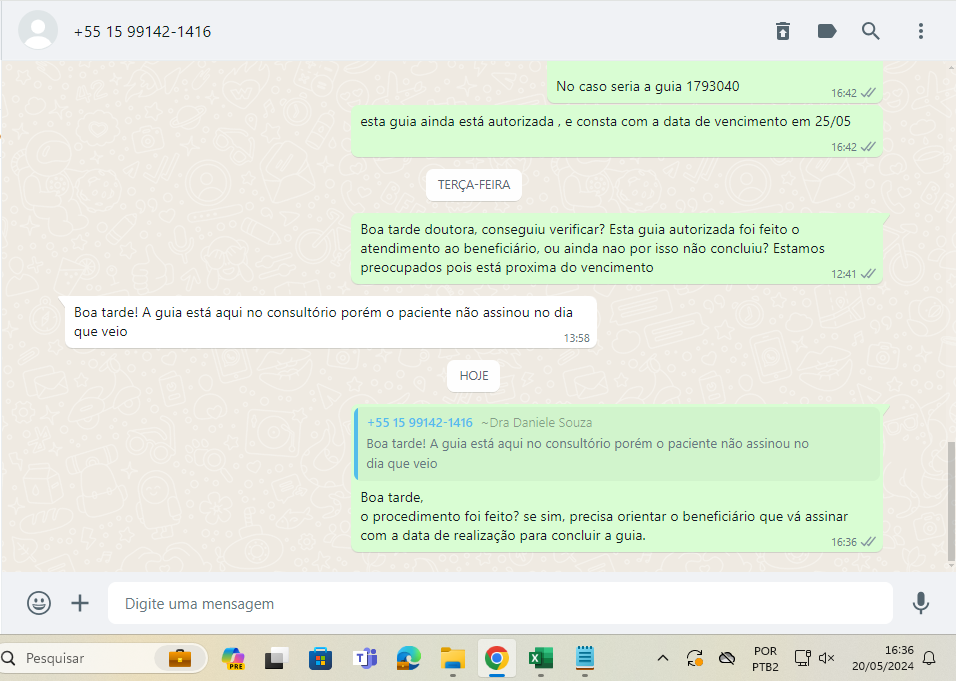This screenshot has height=681, width=956.
Task: Open Microsoft Teams from the taskbar
Action: [364, 658]
